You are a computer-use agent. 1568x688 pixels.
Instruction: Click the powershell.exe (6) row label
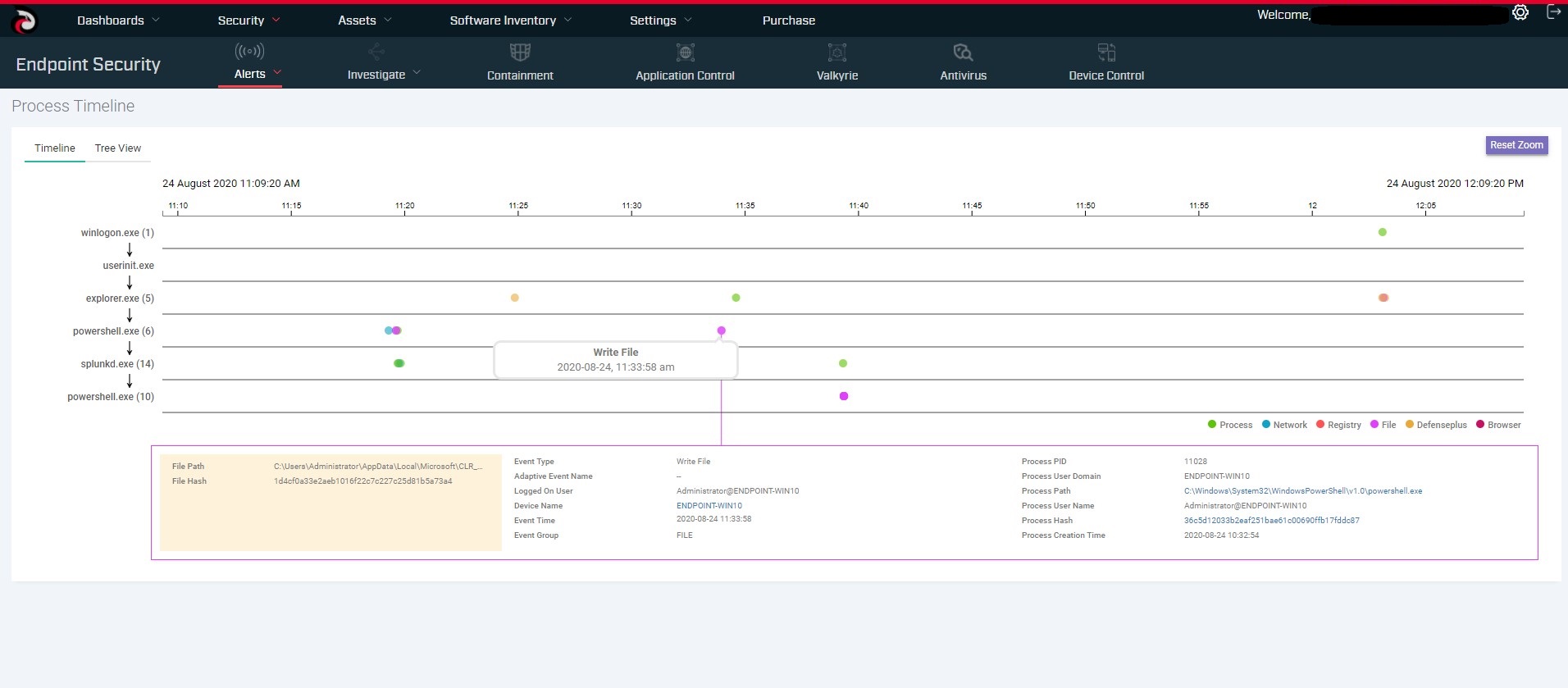coord(113,331)
